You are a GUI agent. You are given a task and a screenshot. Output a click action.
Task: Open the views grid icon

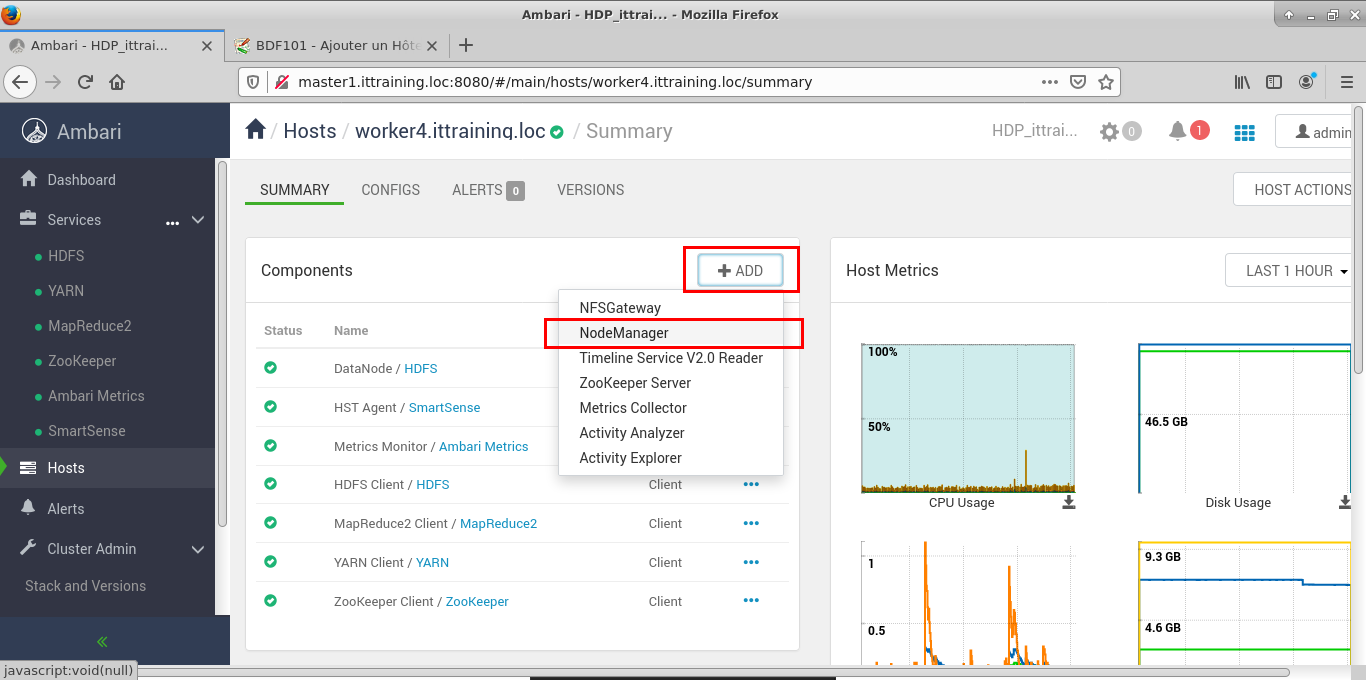point(1244,132)
